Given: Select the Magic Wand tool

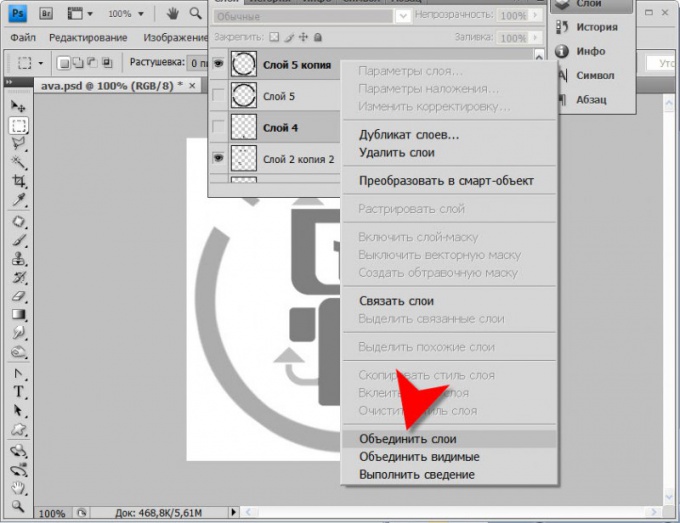Looking at the screenshot, I should coord(18,162).
